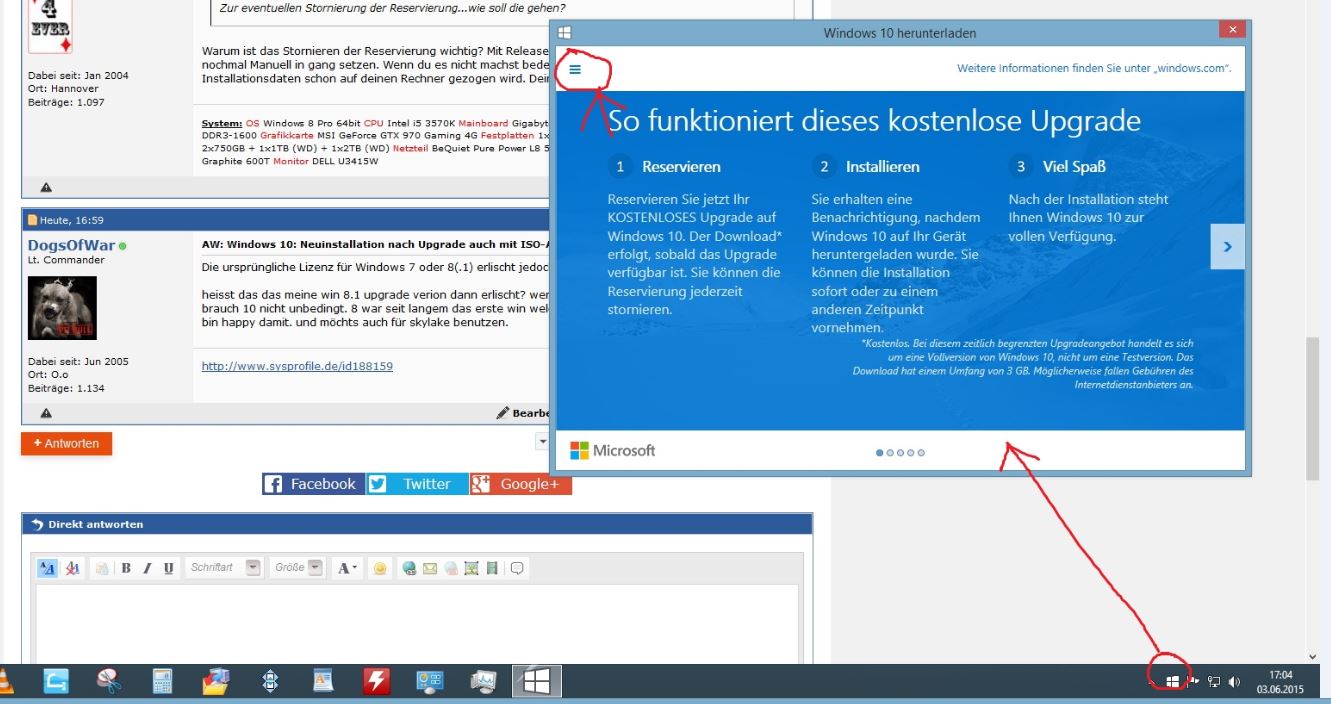
Task: Toggle editor mode switch icon
Action: pyautogui.click(x=48, y=568)
